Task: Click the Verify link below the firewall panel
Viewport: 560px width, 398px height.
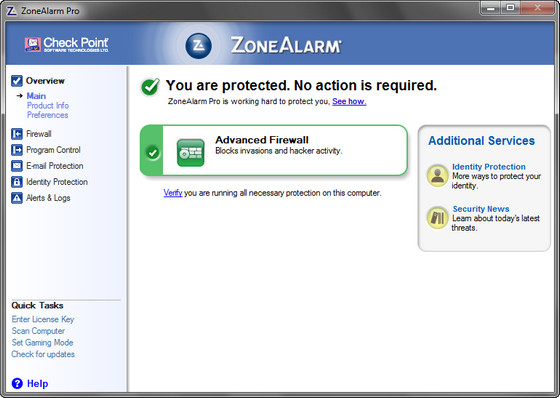Action: 173,193
